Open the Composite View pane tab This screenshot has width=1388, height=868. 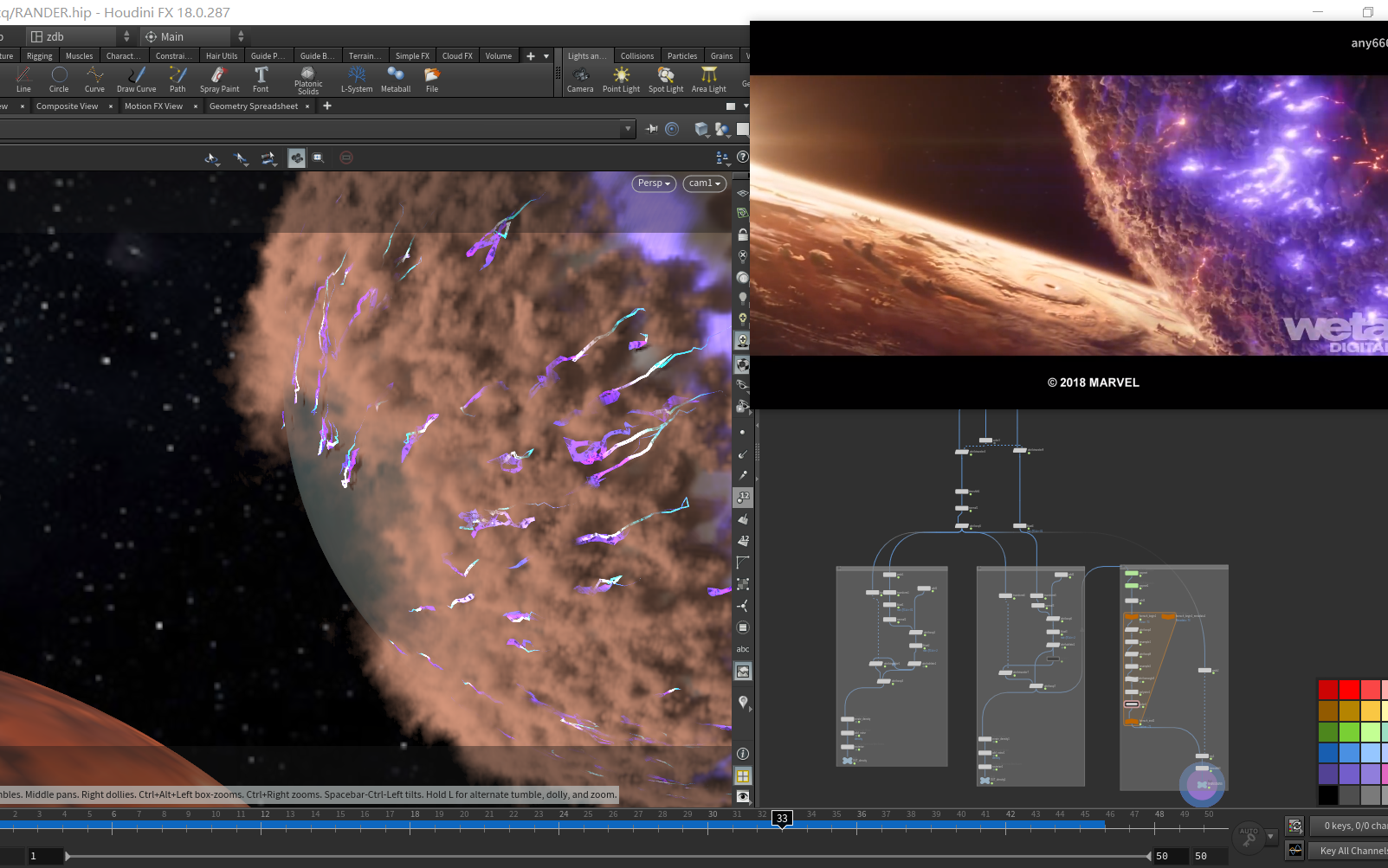(x=67, y=106)
